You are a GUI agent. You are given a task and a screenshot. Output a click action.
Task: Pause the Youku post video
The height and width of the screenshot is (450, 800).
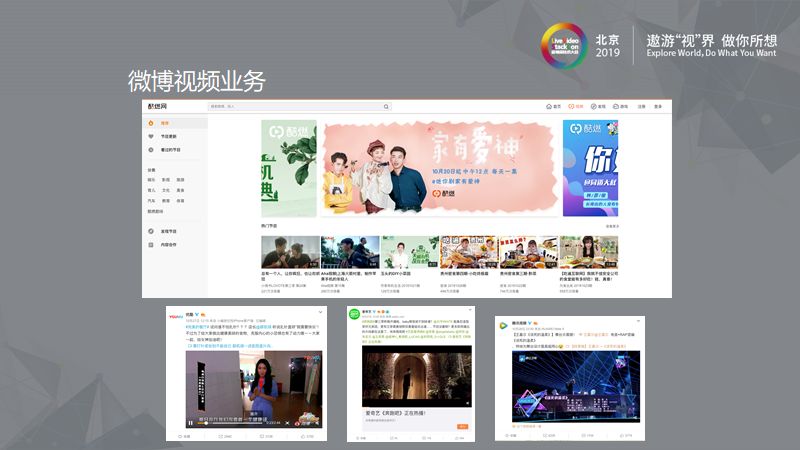pos(190,423)
